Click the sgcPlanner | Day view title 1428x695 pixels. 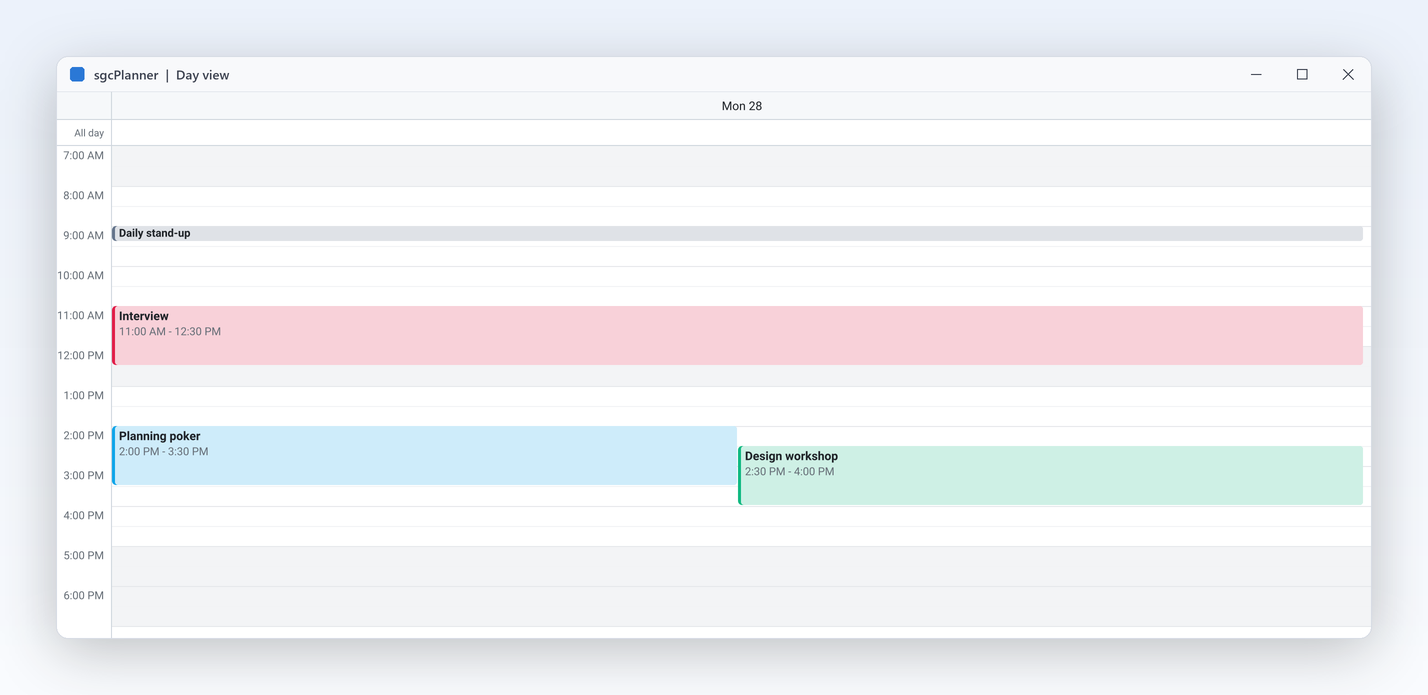click(162, 75)
